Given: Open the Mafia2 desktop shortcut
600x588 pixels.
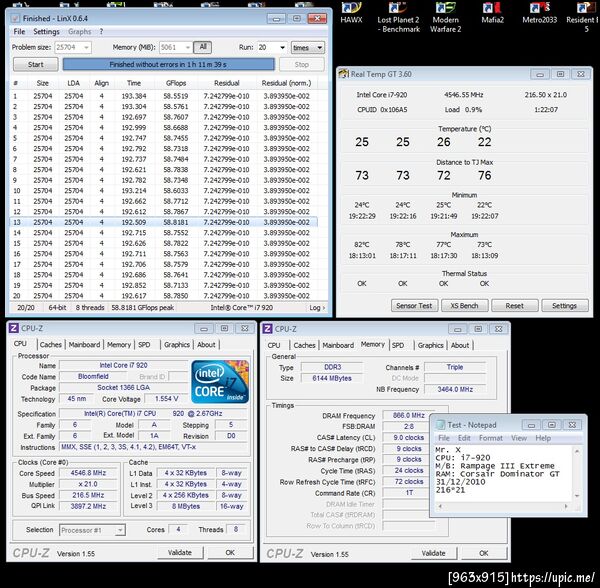Looking at the screenshot, I should tap(492, 12).
